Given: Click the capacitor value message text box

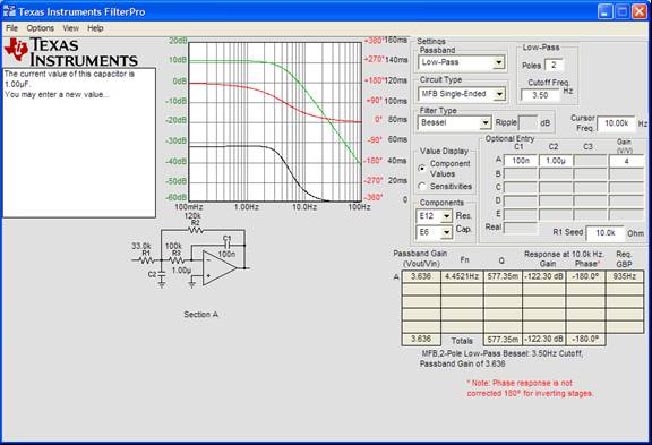Looking at the screenshot, I should (79, 143).
